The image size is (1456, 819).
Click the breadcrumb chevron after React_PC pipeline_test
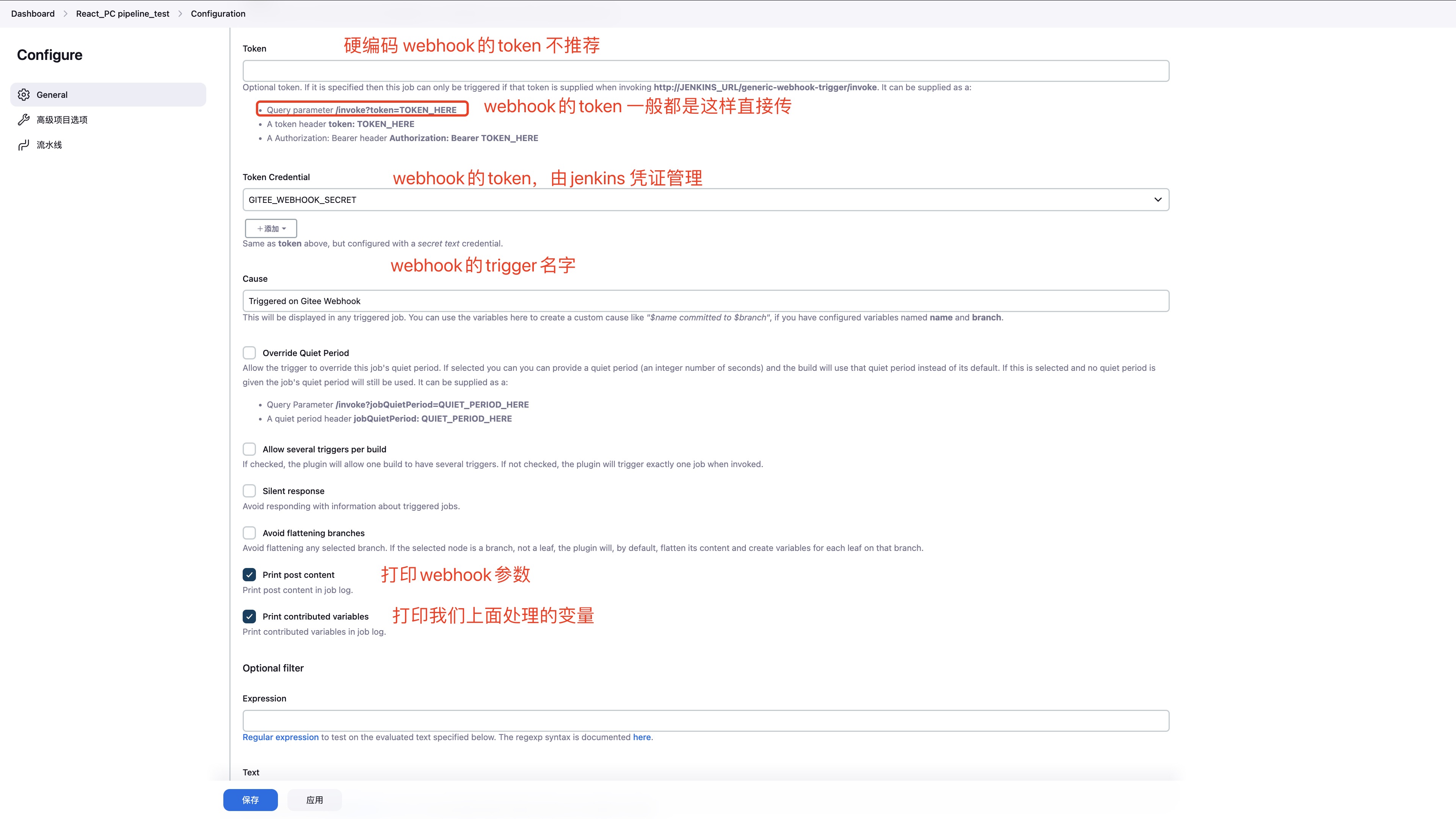(180, 14)
